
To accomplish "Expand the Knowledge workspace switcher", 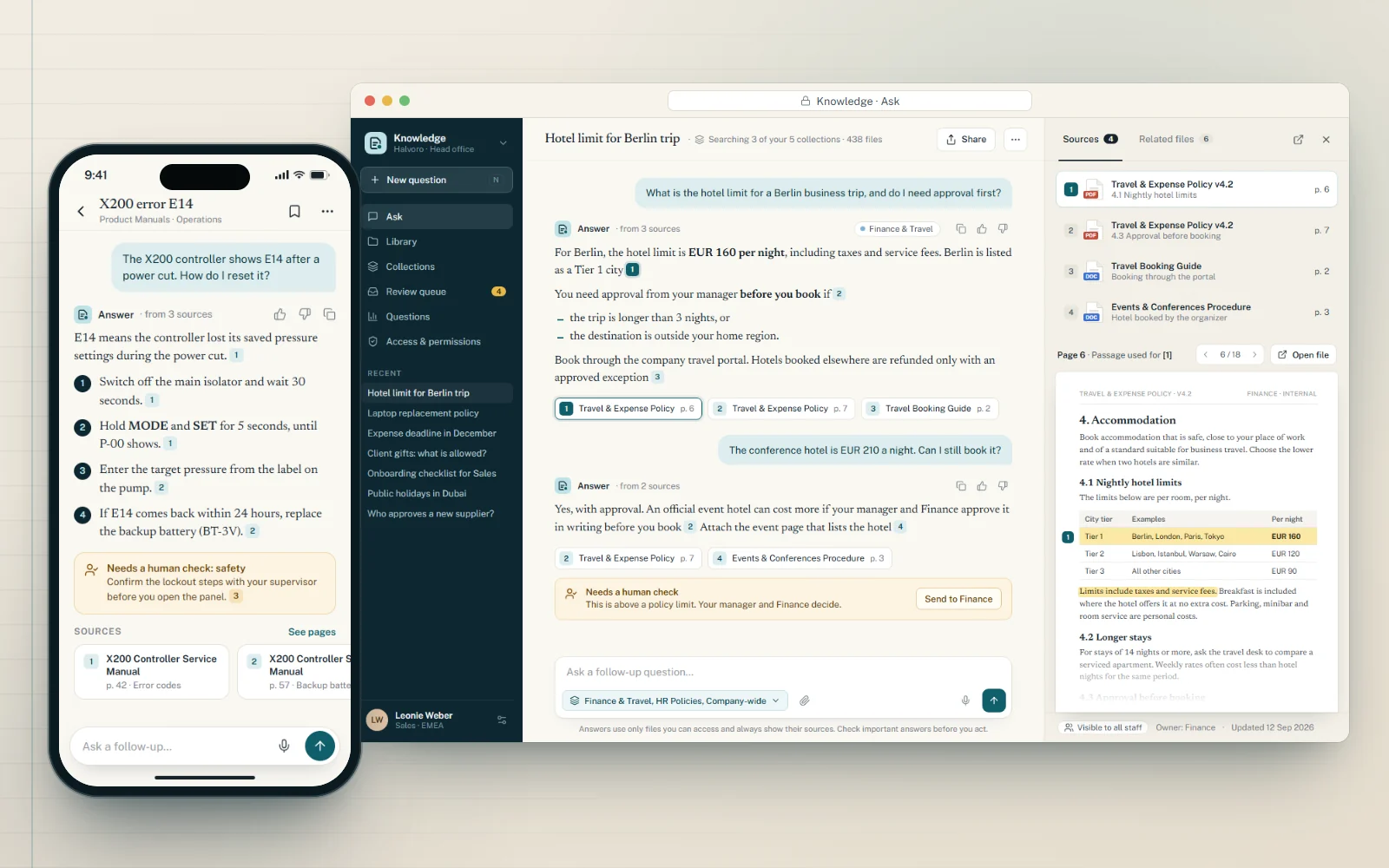I will tap(503, 143).
